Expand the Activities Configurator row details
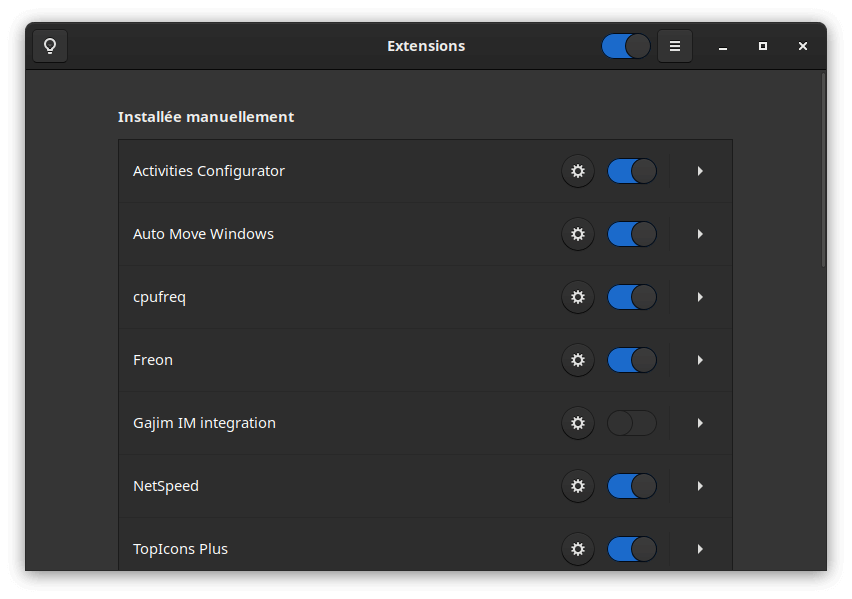 coord(700,171)
